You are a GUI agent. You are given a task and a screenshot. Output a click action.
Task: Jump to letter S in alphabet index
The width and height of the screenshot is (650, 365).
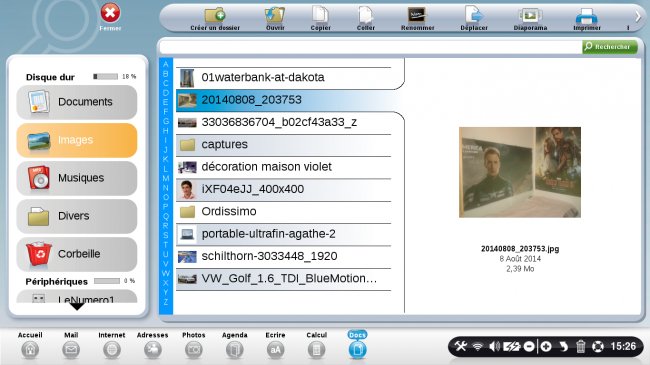tap(165, 235)
